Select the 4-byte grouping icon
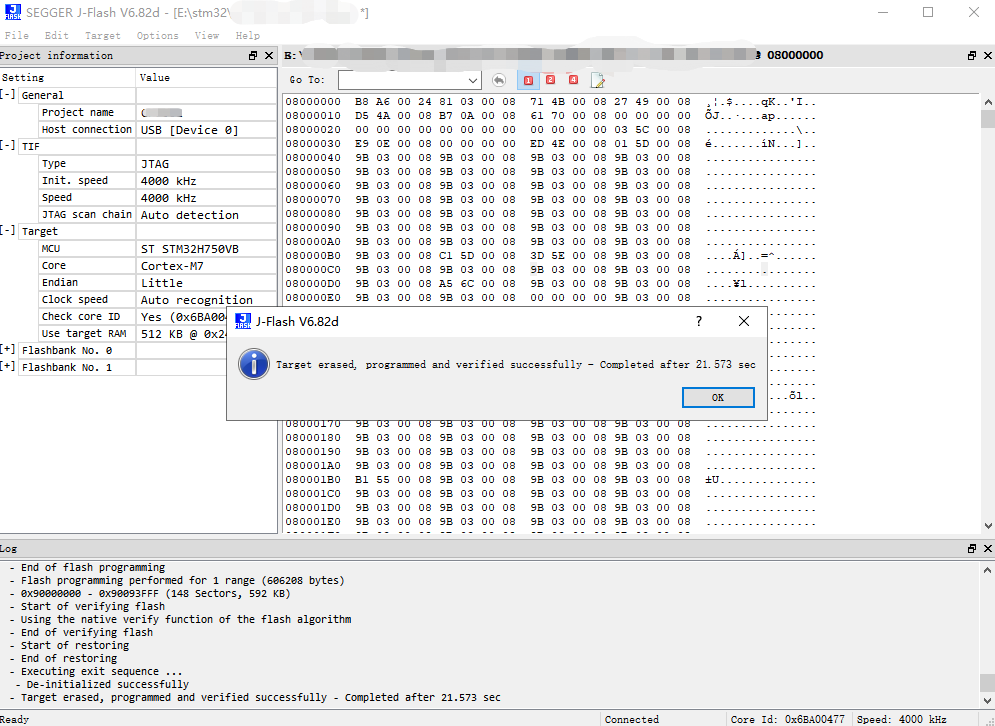The width and height of the screenshot is (995, 726). (573, 80)
